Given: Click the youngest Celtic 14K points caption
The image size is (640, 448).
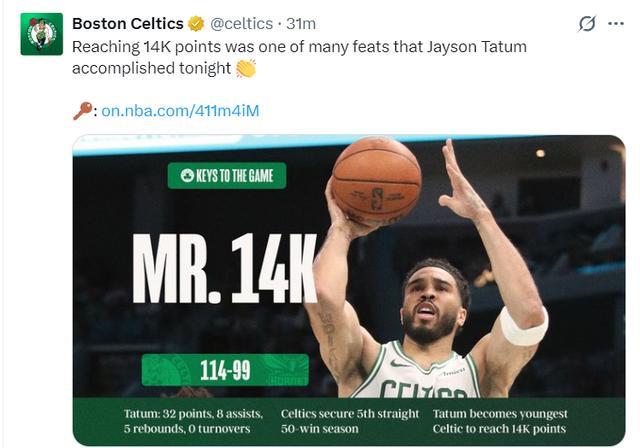Looking at the screenshot, I should point(500,421).
